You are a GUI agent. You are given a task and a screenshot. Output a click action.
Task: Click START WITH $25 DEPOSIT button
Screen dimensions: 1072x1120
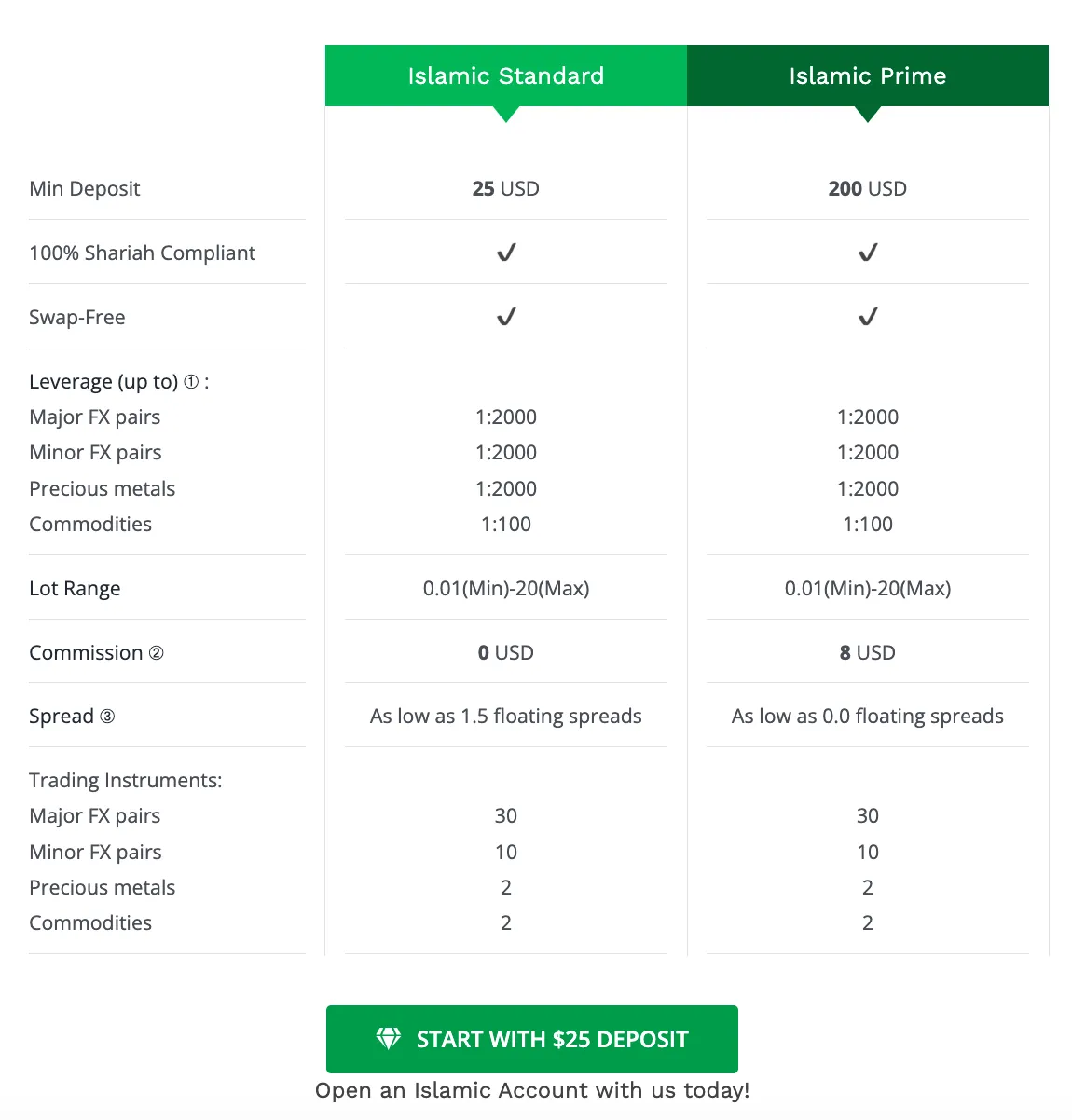click(532, 1039)
